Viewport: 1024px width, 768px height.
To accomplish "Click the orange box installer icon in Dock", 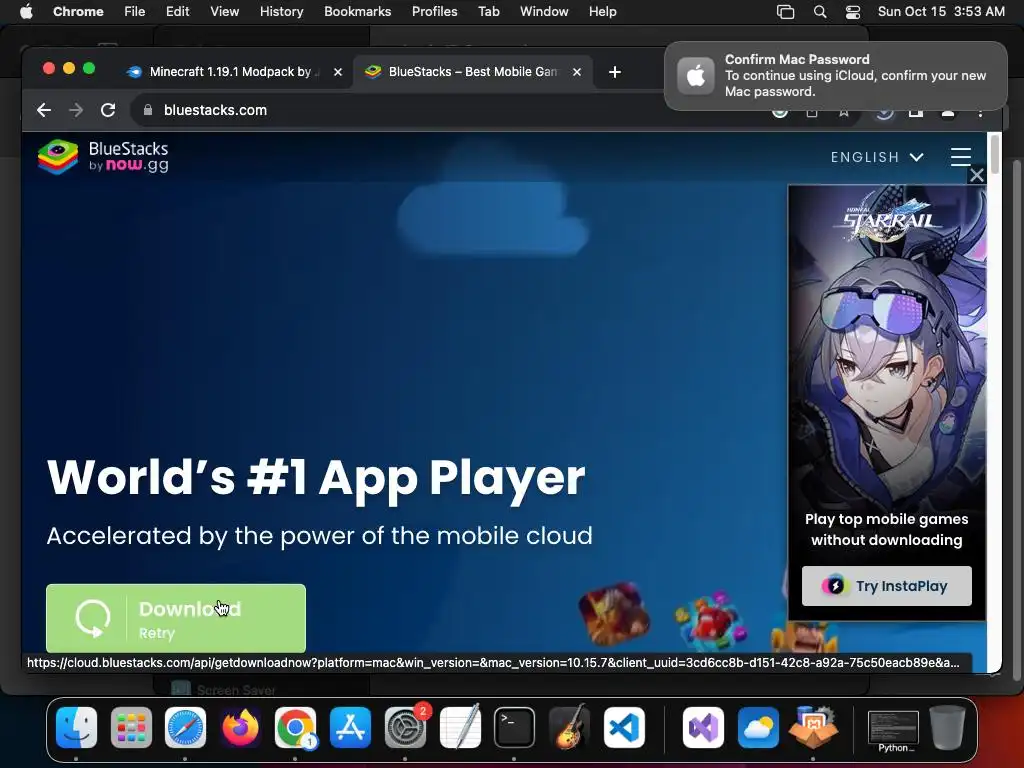I will pyautogui.click(x=813, y=727).
